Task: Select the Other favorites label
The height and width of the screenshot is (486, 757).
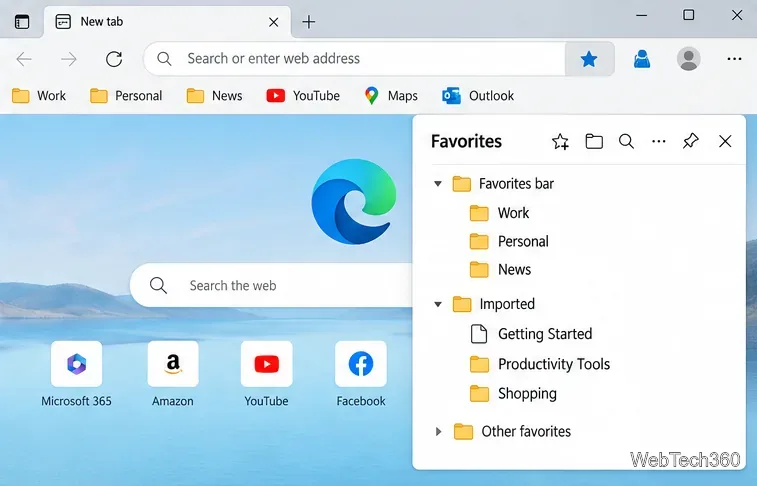Action: click(526, 431)
